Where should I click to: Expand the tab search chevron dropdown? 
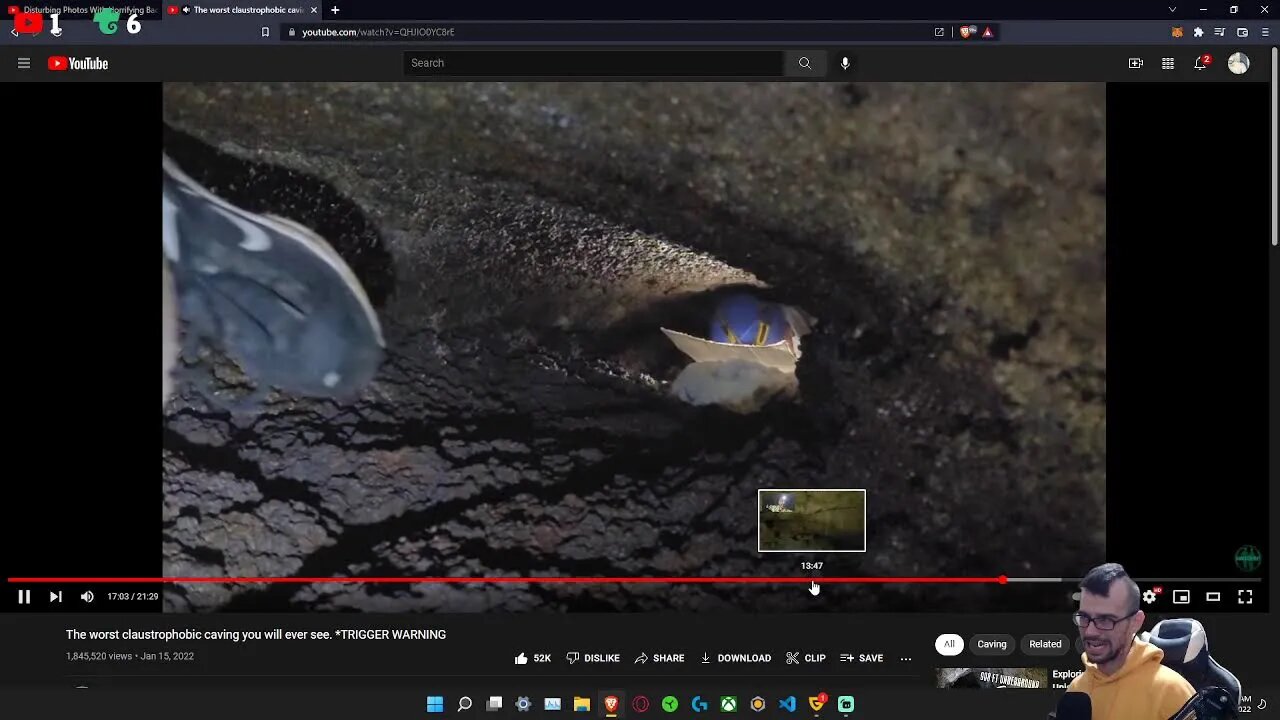pyautogui.click(x=1172, y=10)
